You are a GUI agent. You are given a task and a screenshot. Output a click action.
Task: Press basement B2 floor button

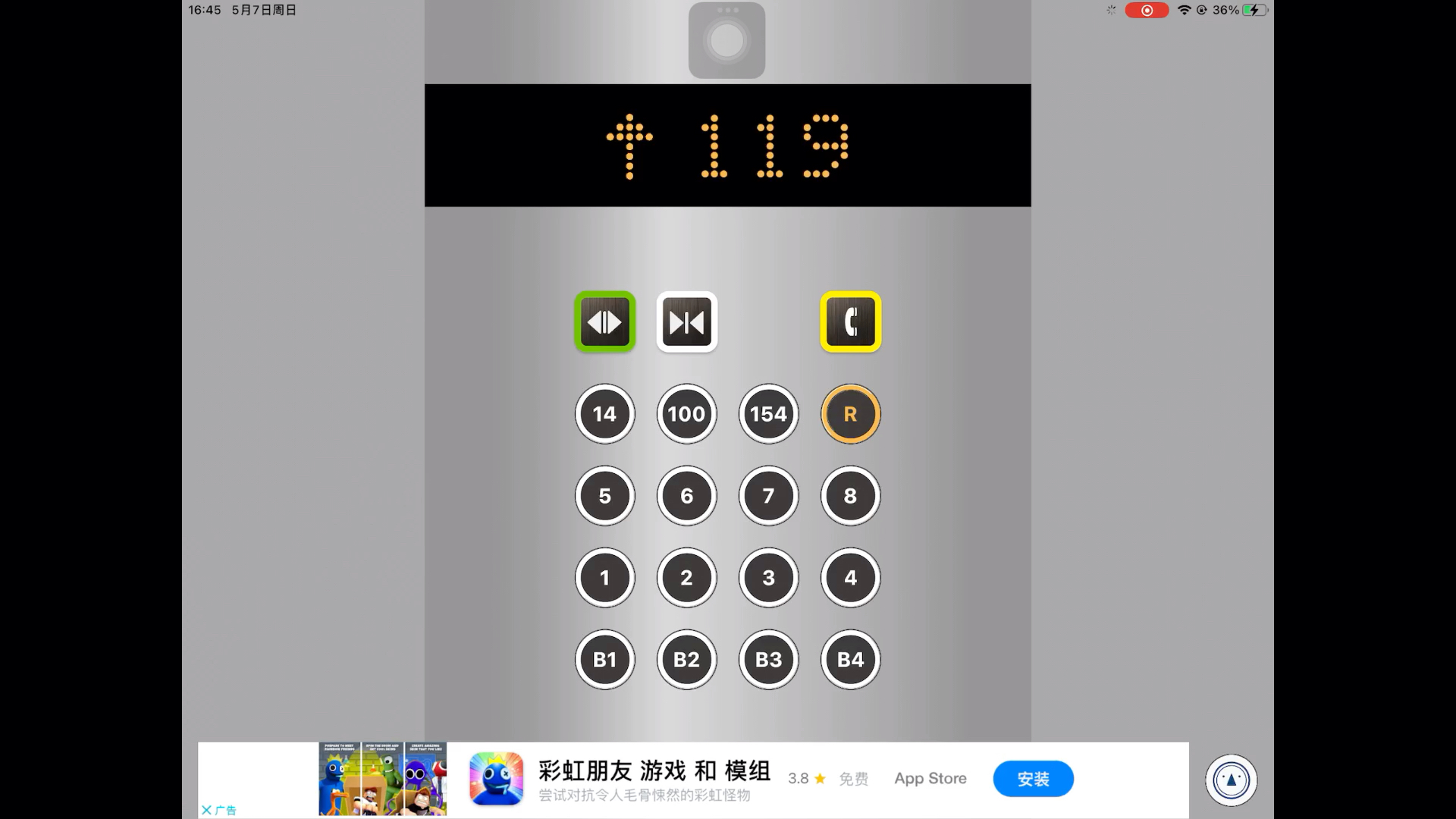pos(686,660)
